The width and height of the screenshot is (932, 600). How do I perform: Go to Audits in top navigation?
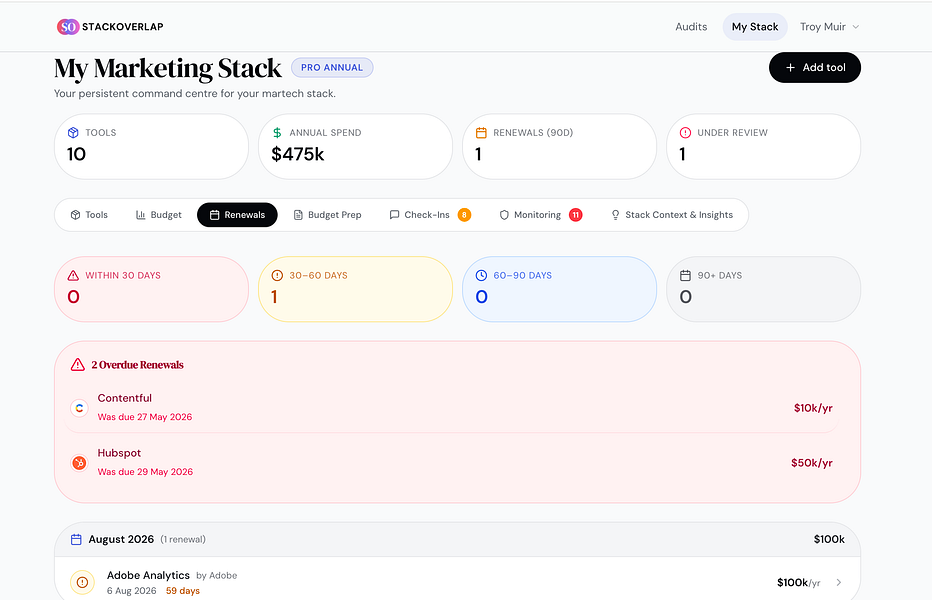[691, 27]
